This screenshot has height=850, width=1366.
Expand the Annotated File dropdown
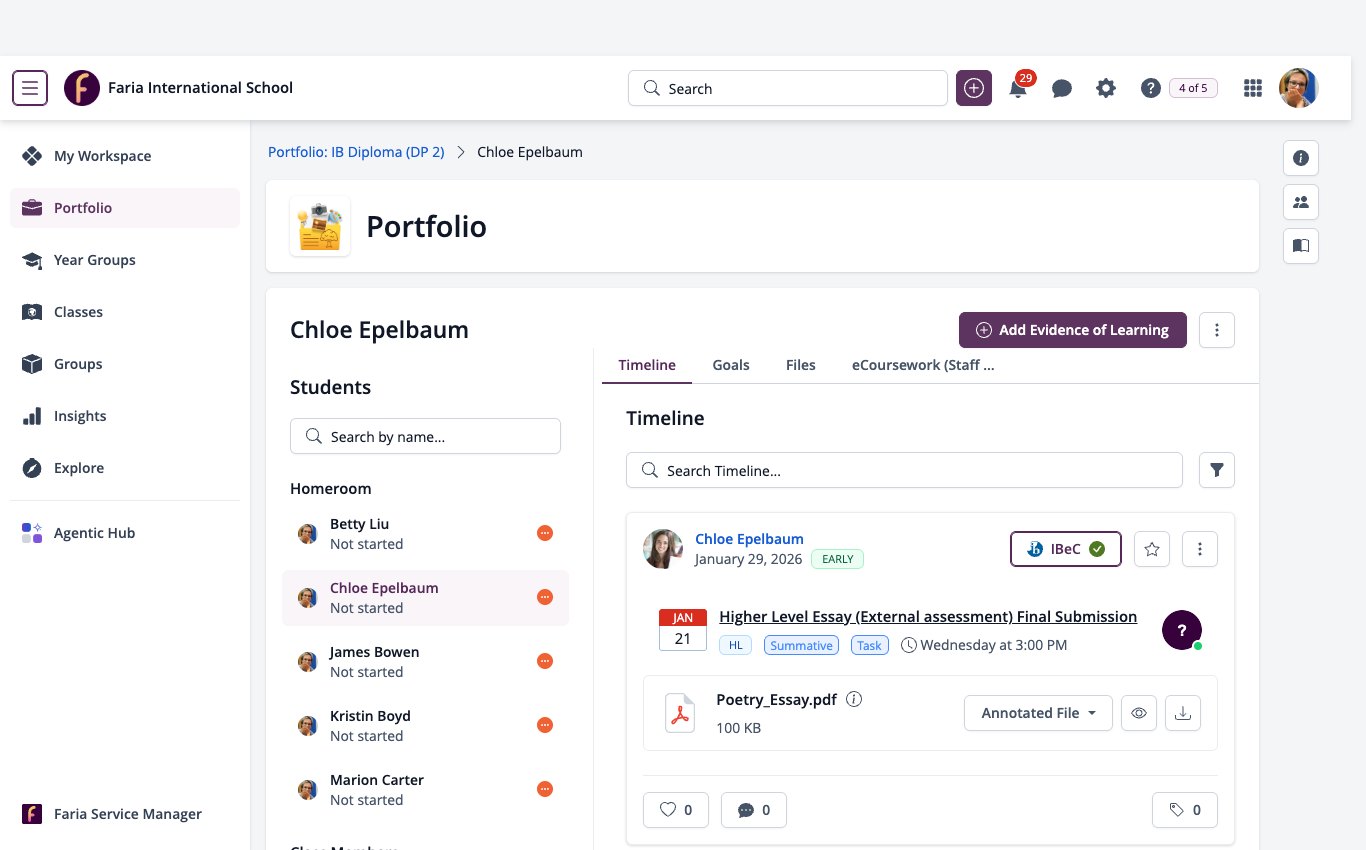[x=1038, y=713]
